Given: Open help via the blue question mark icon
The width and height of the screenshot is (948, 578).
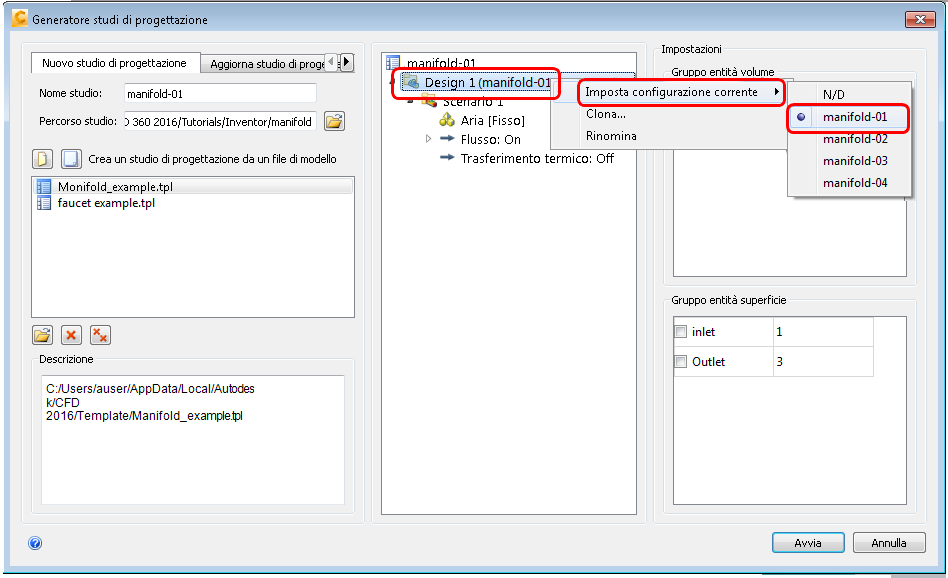Looking at the screenshot, I should click(35, 543).
